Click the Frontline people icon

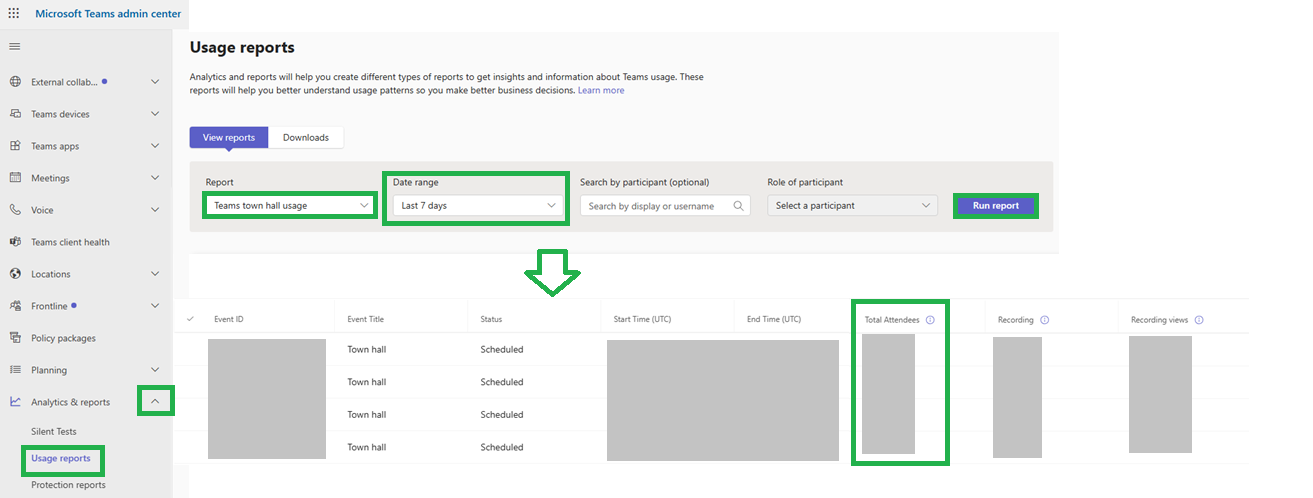[x=15, y=306]
